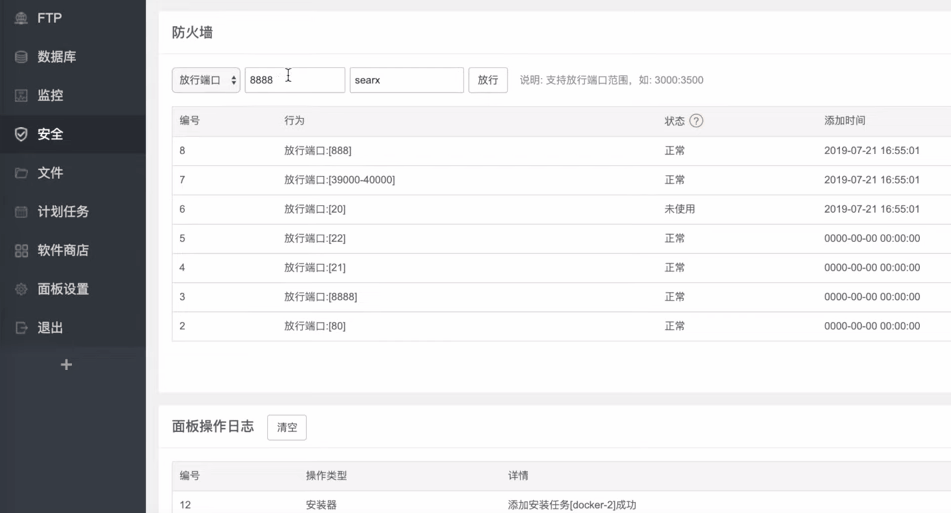951x513 pixels.
Task: Click the files folder icon
Action: coord(21,173)
